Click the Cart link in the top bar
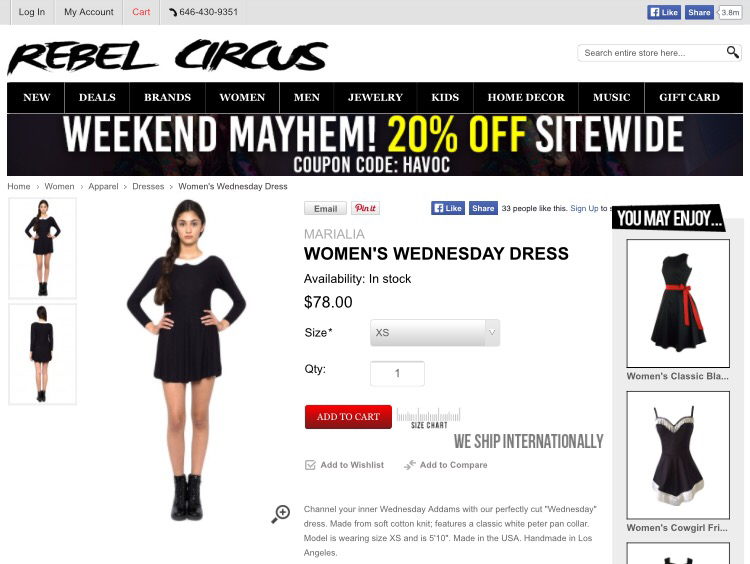 coord(141,12)
